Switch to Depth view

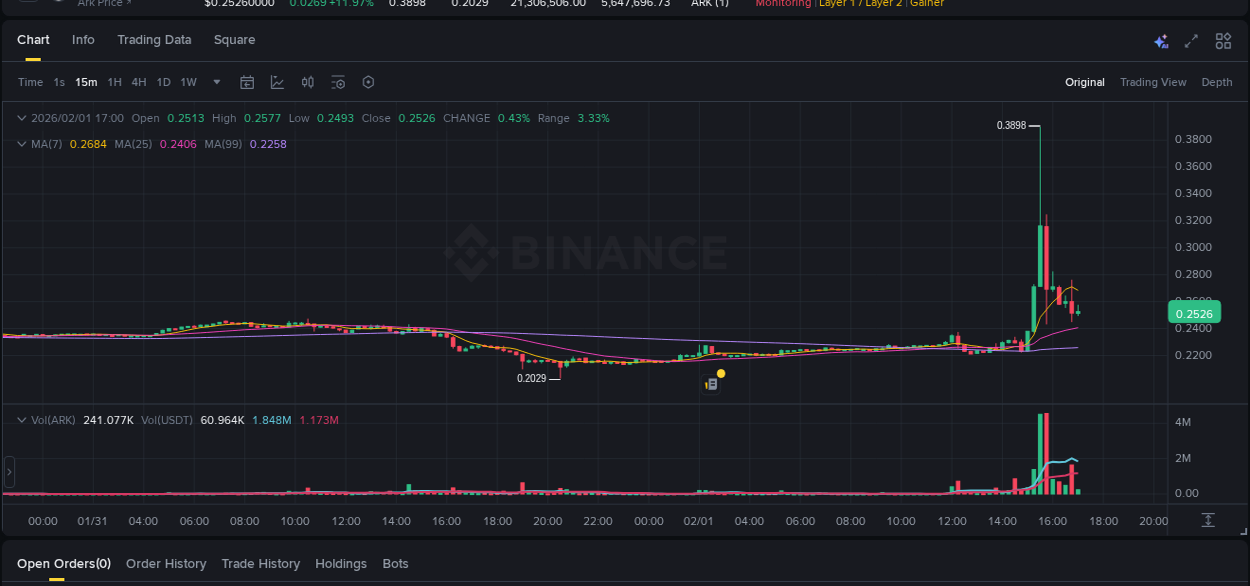pyautogui.click(x=1217, y=82)
